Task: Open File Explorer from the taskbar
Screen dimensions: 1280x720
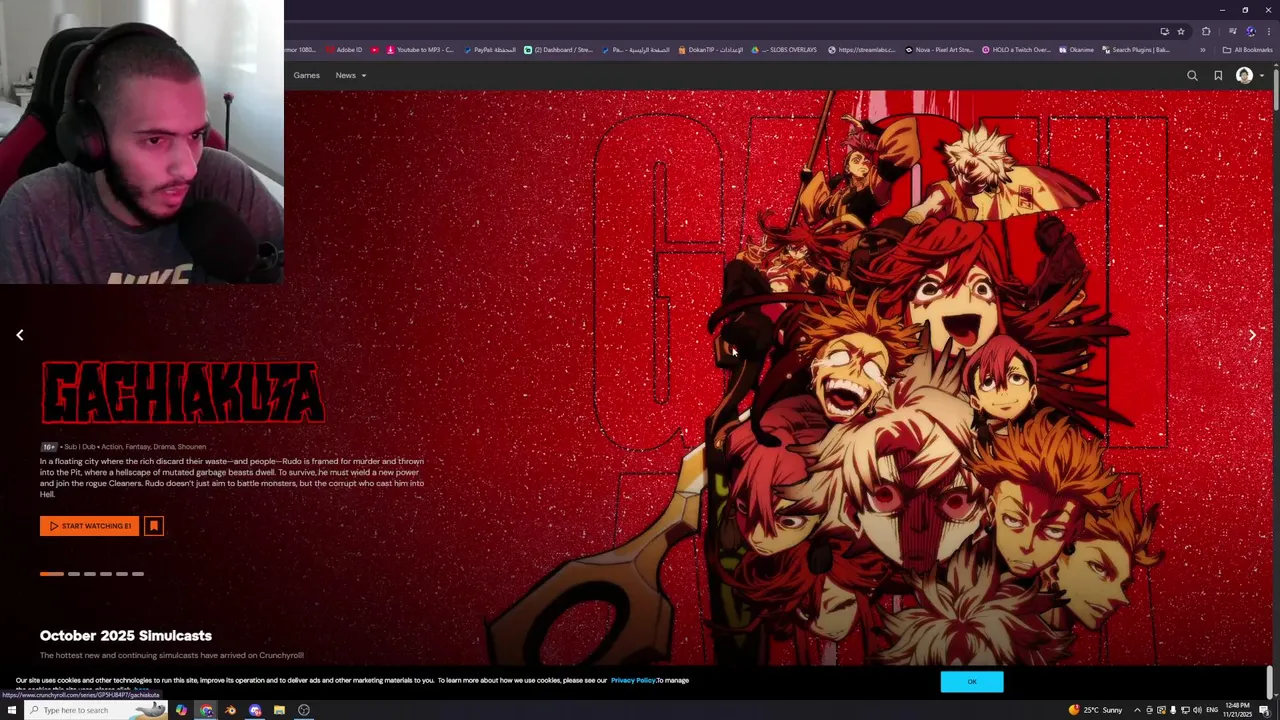Action: pyautogui.click(x=279, y=710)
